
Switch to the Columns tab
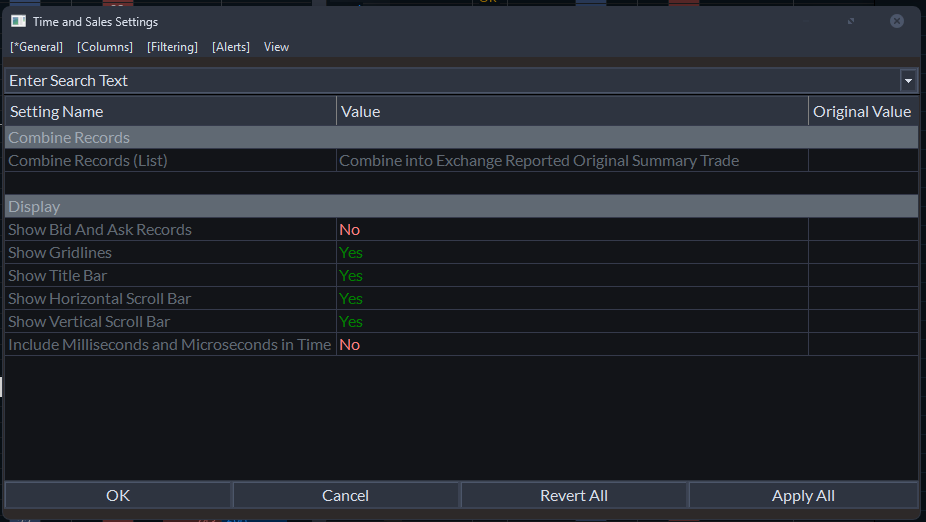105,47
